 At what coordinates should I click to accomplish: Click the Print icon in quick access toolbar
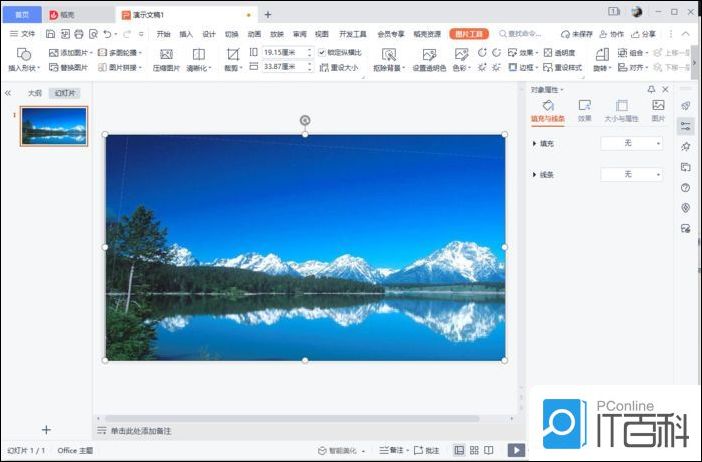[79, 34]
